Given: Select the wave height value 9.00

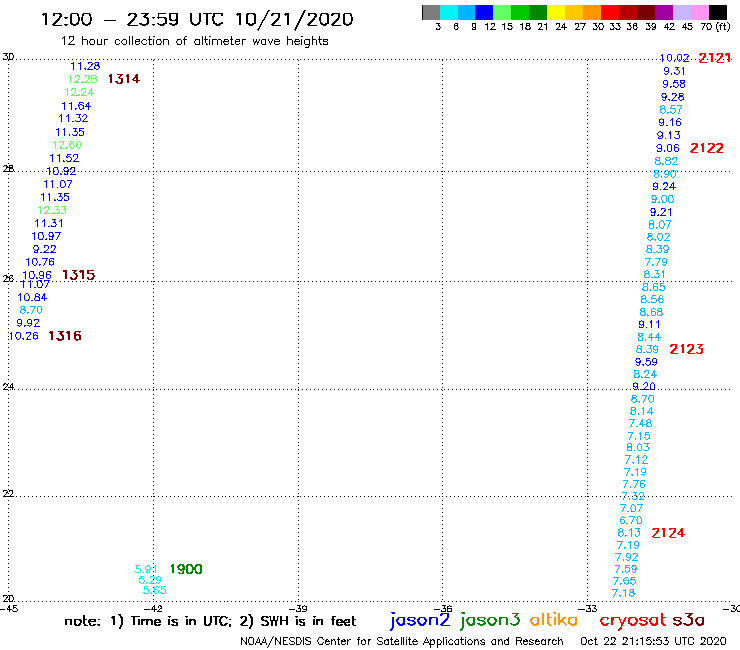Looking at the screenshot, I should click(662, 199).
